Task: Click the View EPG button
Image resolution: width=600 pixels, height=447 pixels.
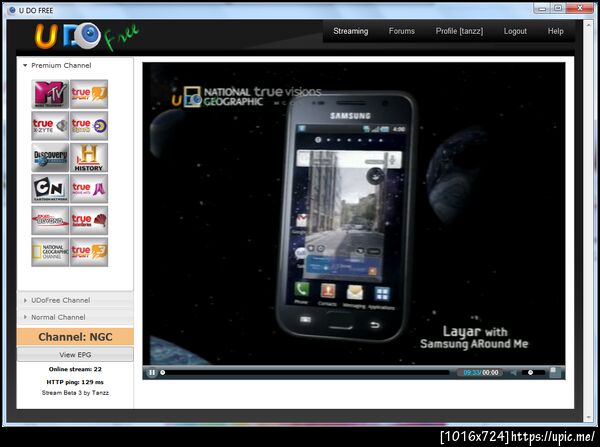Action: point(75,355)
